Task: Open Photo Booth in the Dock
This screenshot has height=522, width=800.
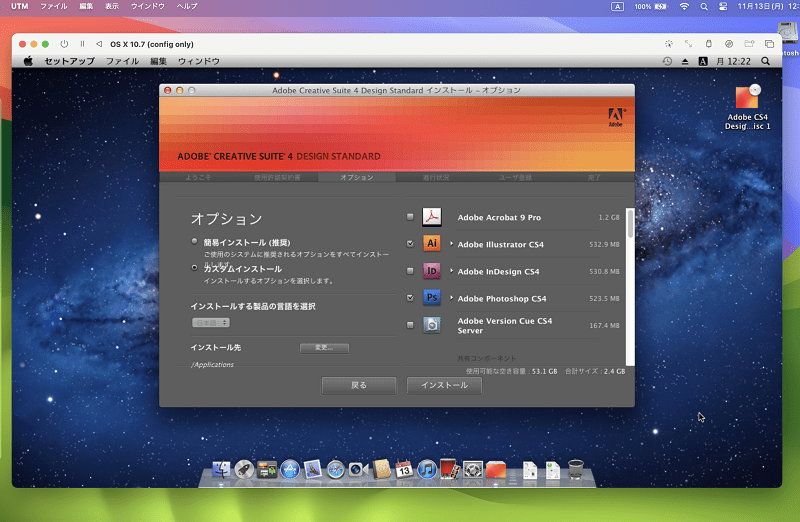Action: tap(449, 469)
